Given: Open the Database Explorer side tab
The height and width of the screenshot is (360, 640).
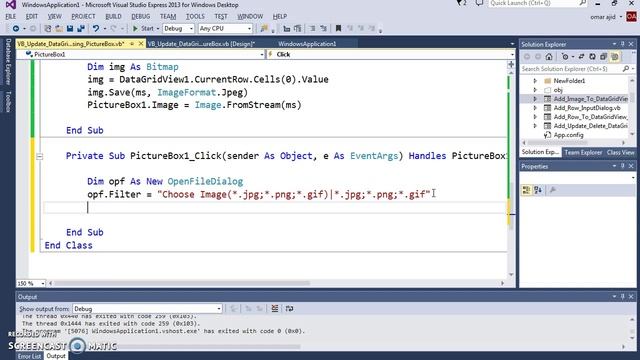Looking at the screenshot, I should click(x=8, y=62).
